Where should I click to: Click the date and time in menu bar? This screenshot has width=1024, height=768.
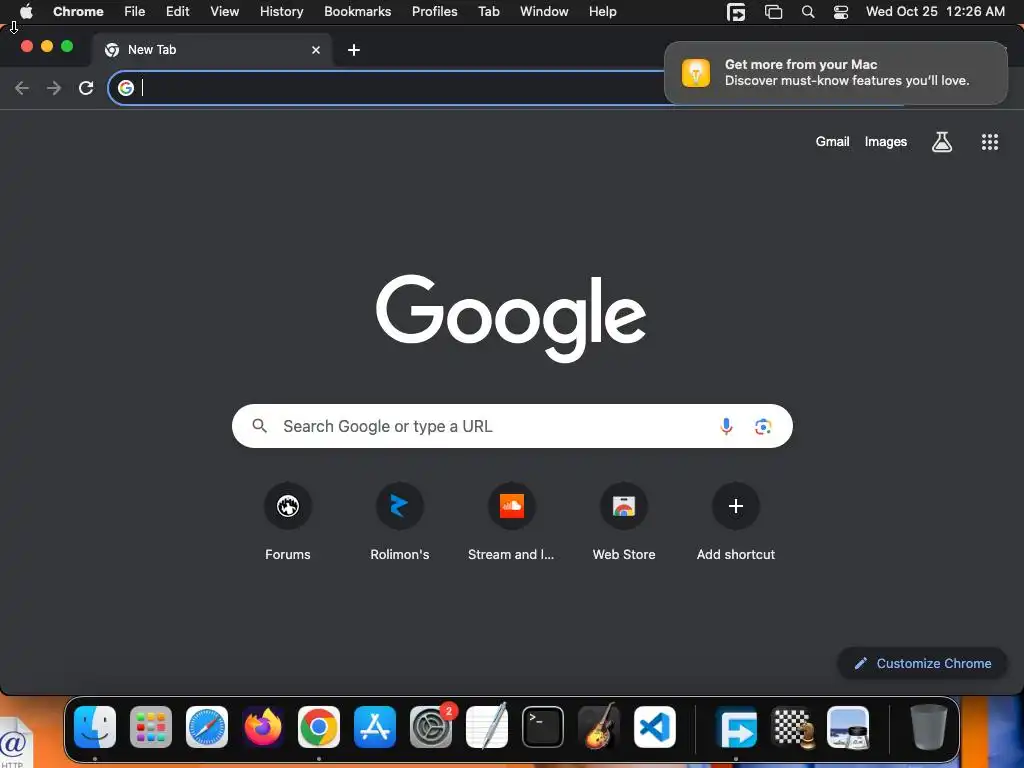[x=935, y=12]
